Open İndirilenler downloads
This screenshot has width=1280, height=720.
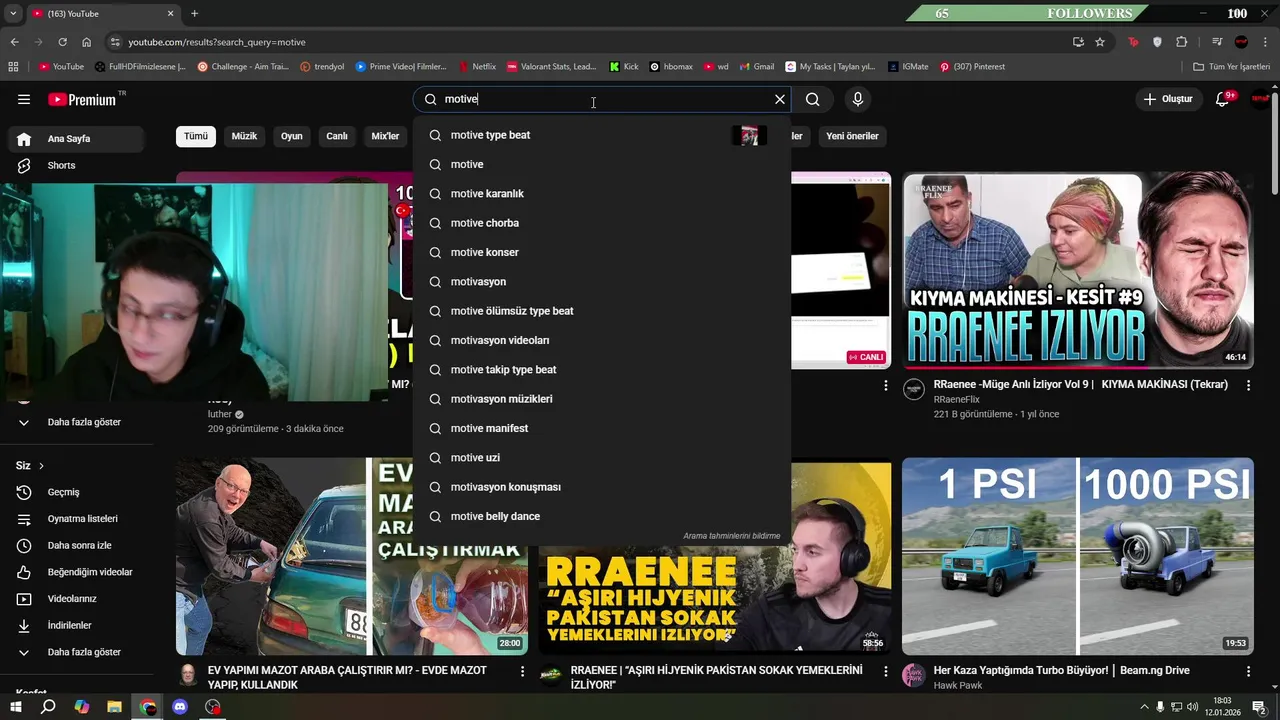click(x=78, y=625)
